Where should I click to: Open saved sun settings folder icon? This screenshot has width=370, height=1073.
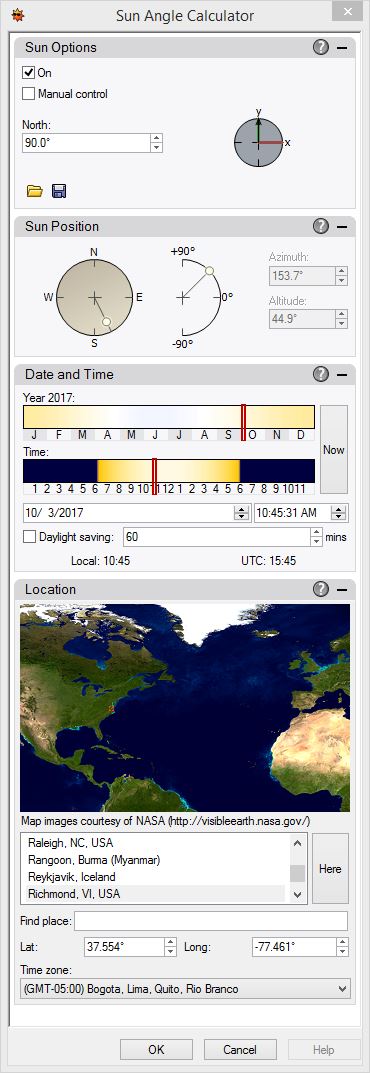(x=34, y=191)
